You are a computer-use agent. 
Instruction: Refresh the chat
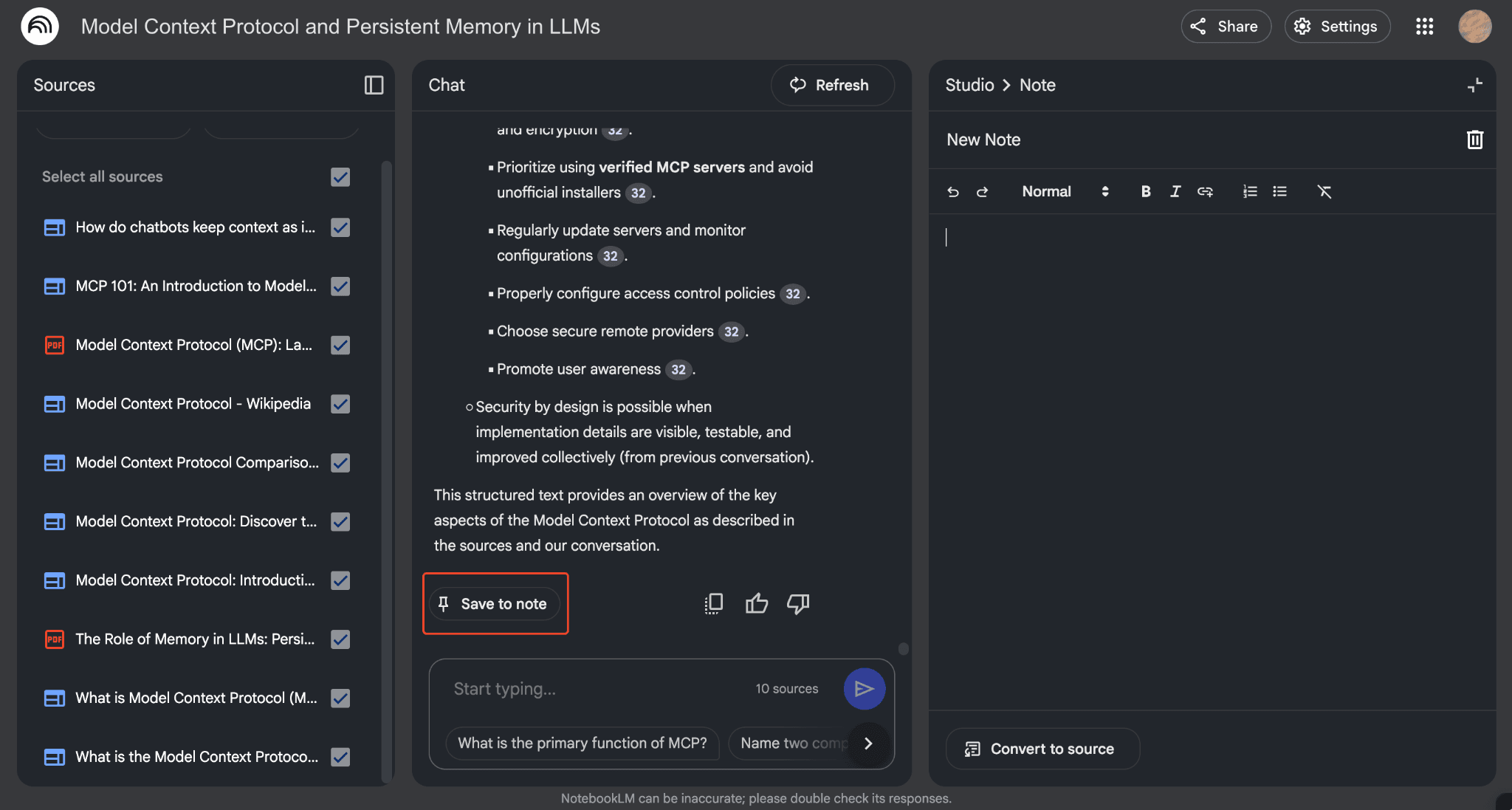[832, 85]
